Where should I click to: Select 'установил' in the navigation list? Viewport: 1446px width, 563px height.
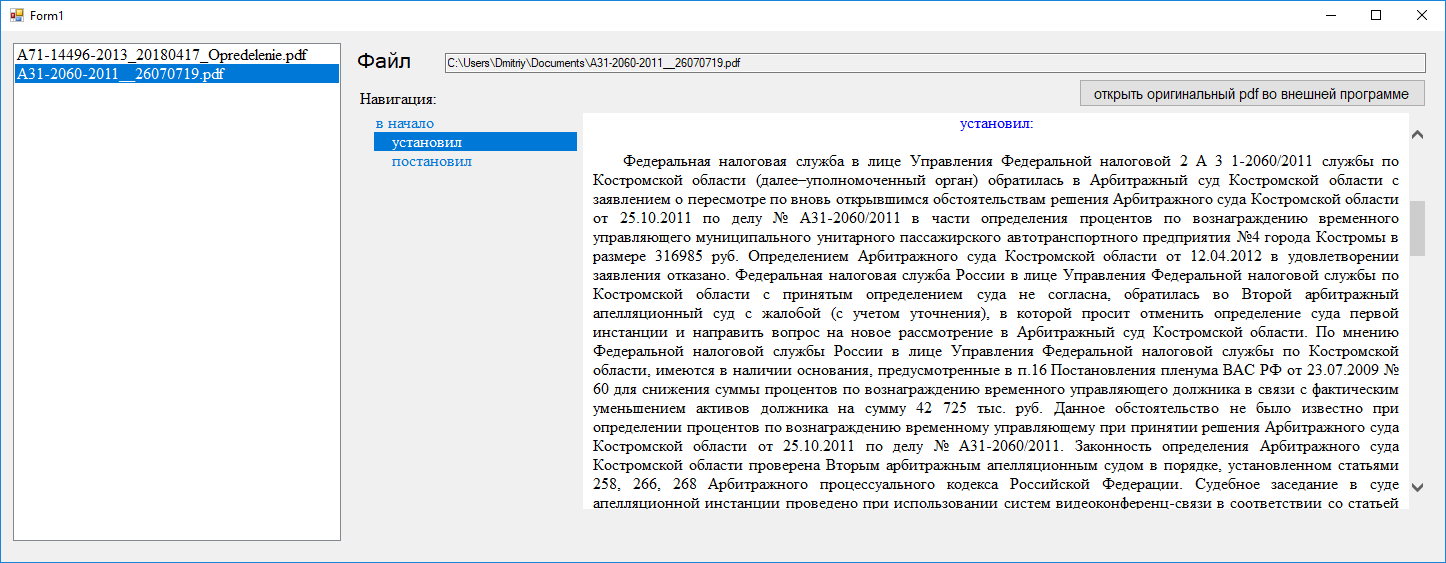[x=426, y=142]
